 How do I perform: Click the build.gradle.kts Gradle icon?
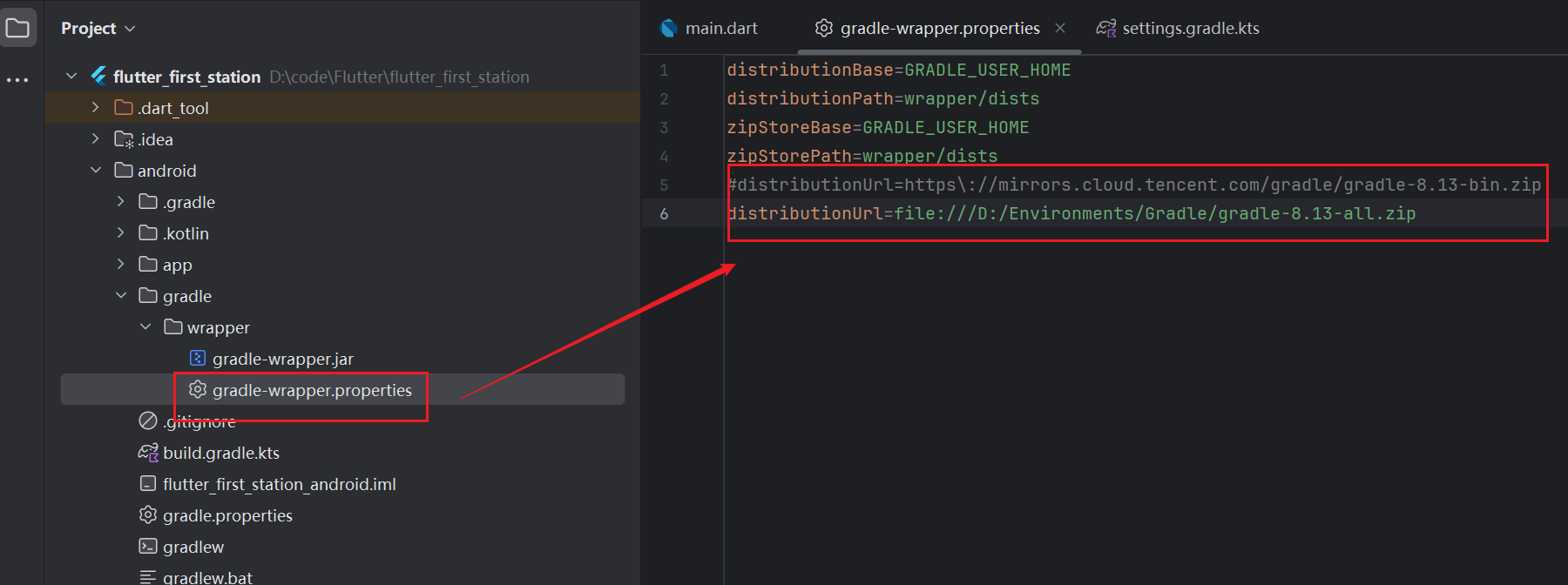pyautogui.click(x=148, y=453)
